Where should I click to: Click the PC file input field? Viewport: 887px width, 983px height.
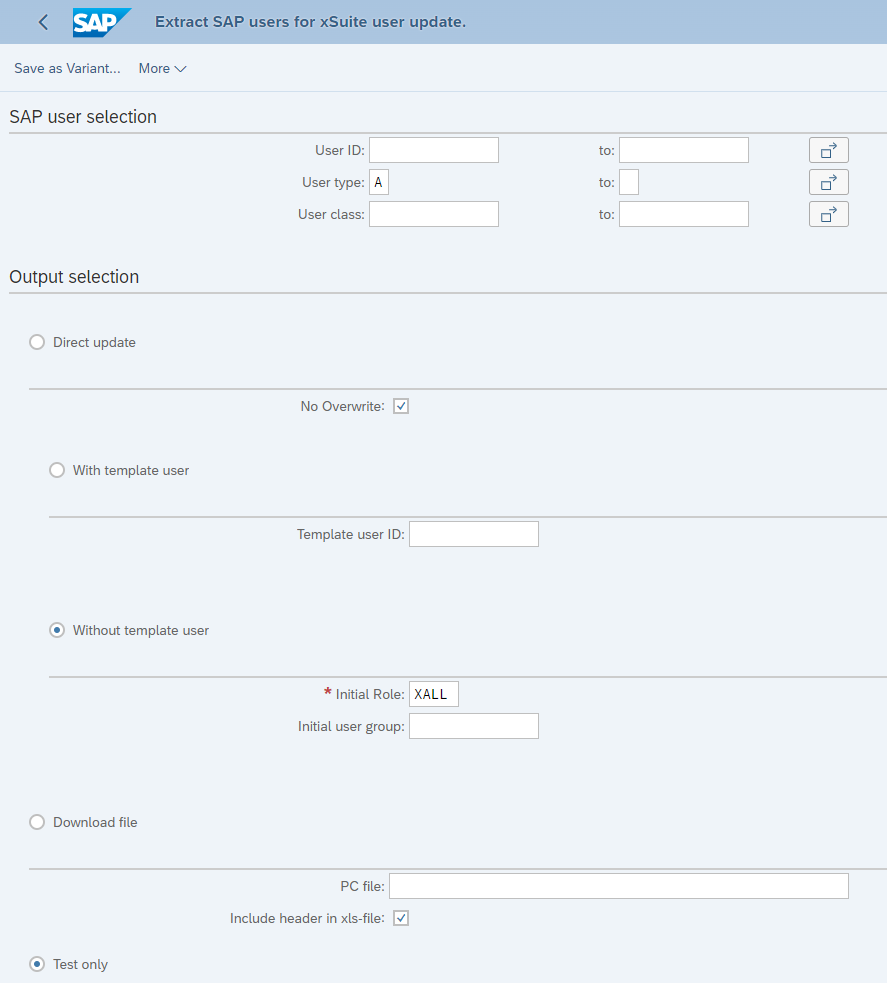point(618,886)
